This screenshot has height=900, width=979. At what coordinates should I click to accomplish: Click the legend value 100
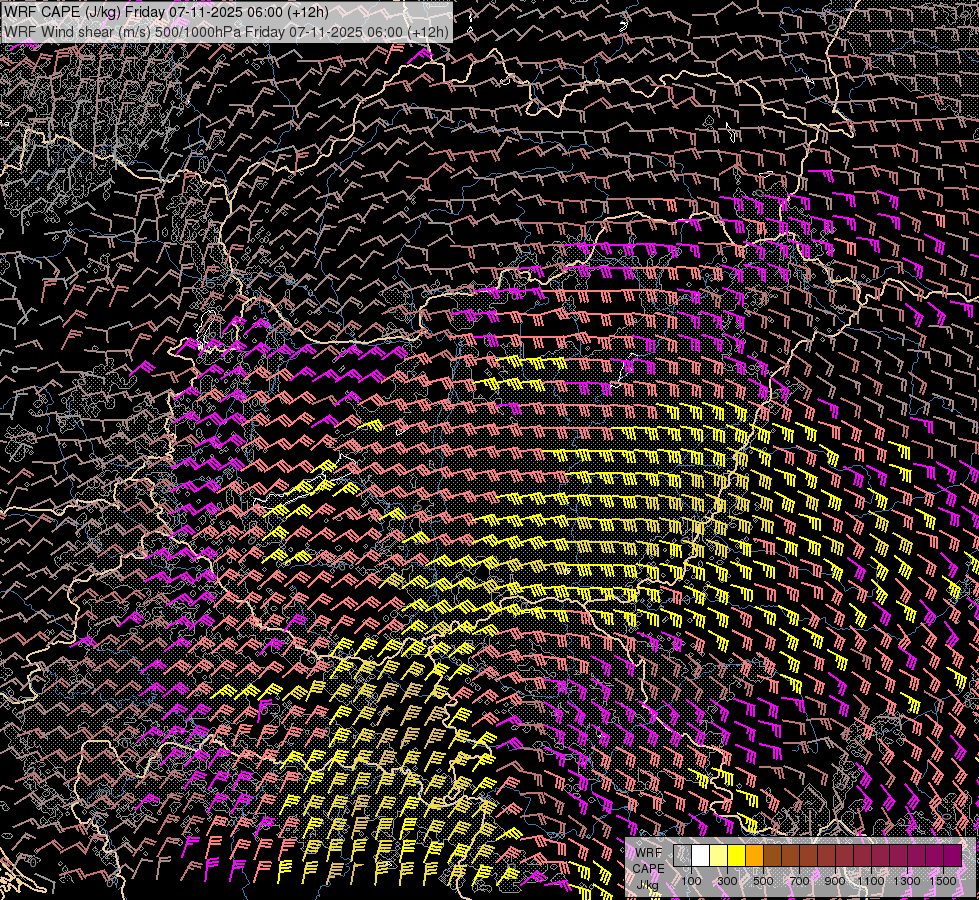click(692, 881)
